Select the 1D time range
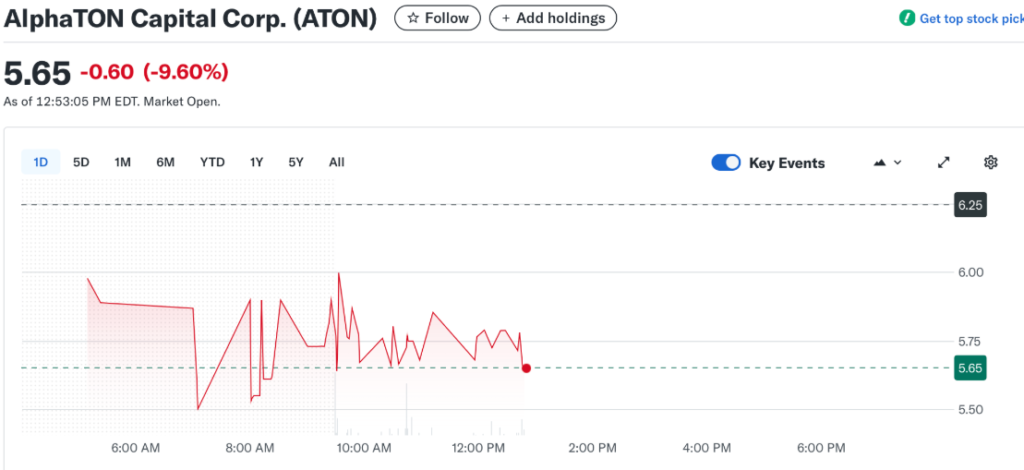This screenshot has height=470, width=1024. pos(41,162)
